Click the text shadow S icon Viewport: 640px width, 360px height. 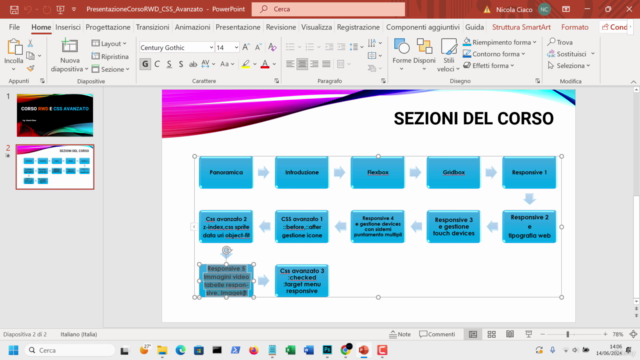coord(181,64)
